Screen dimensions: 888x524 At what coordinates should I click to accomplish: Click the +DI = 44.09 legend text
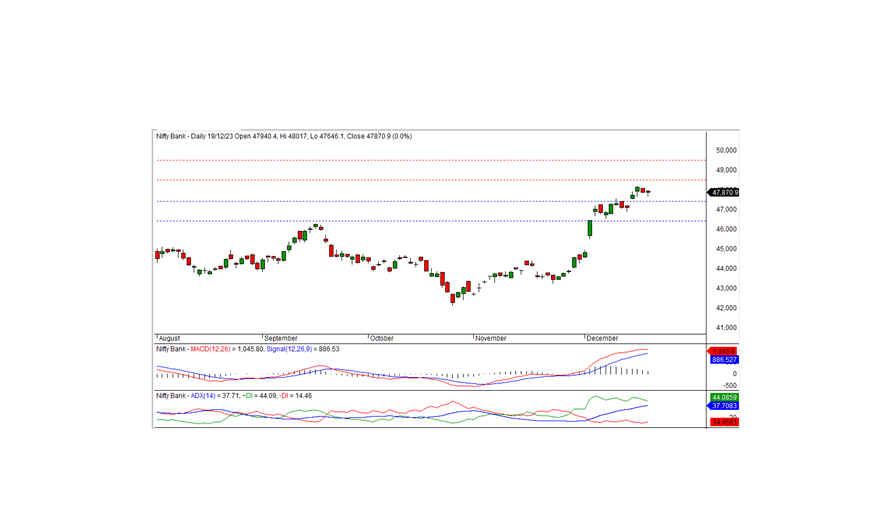pos(258,396)
